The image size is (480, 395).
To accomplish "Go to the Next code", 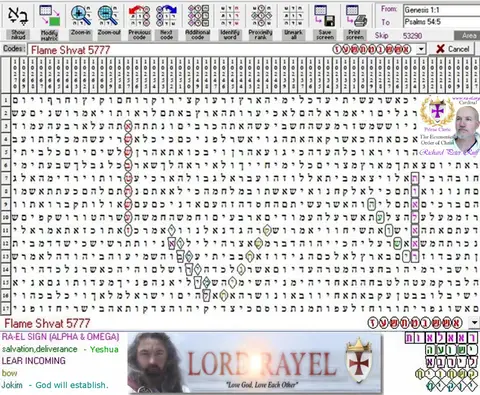I will coord(166,16).
